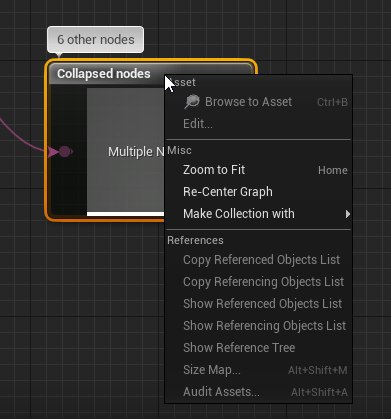Choose Zoom to Fit
391x419 pixels.
(258, 170)
